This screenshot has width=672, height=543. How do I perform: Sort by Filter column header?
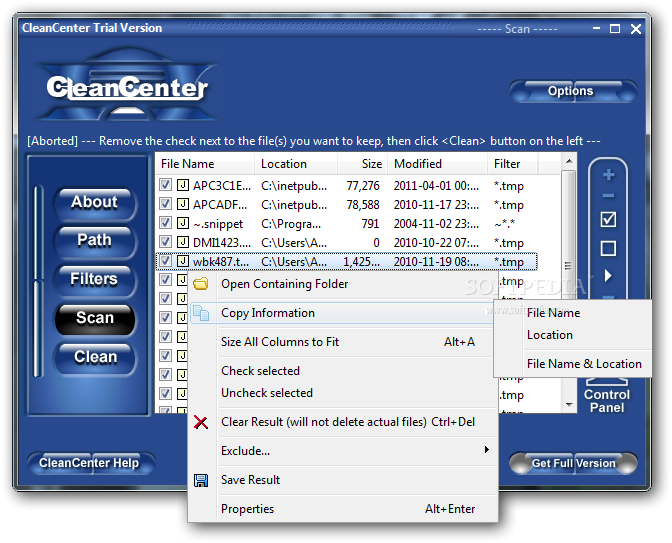click(513, 164)
